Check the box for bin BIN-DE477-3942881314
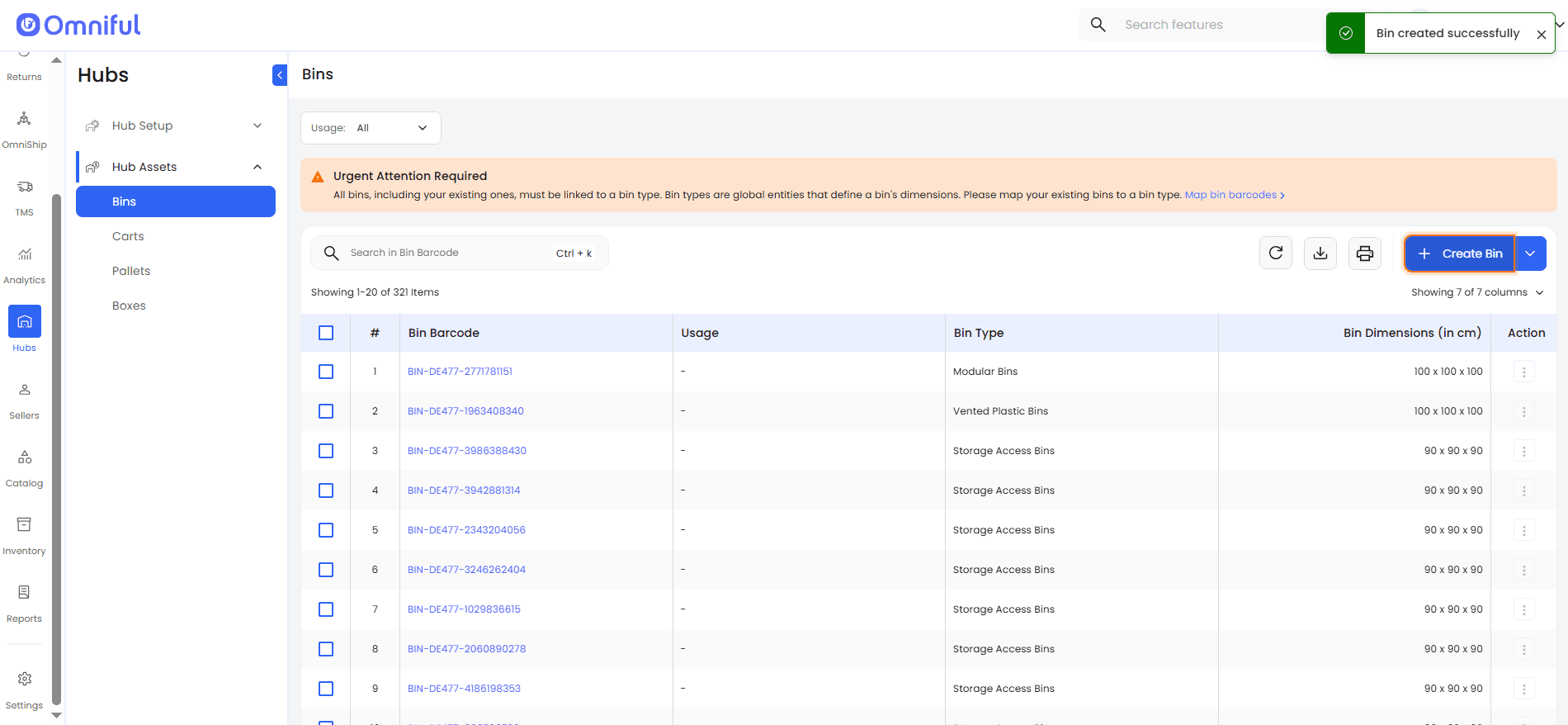1568x725 pixels. click(326, 490)
